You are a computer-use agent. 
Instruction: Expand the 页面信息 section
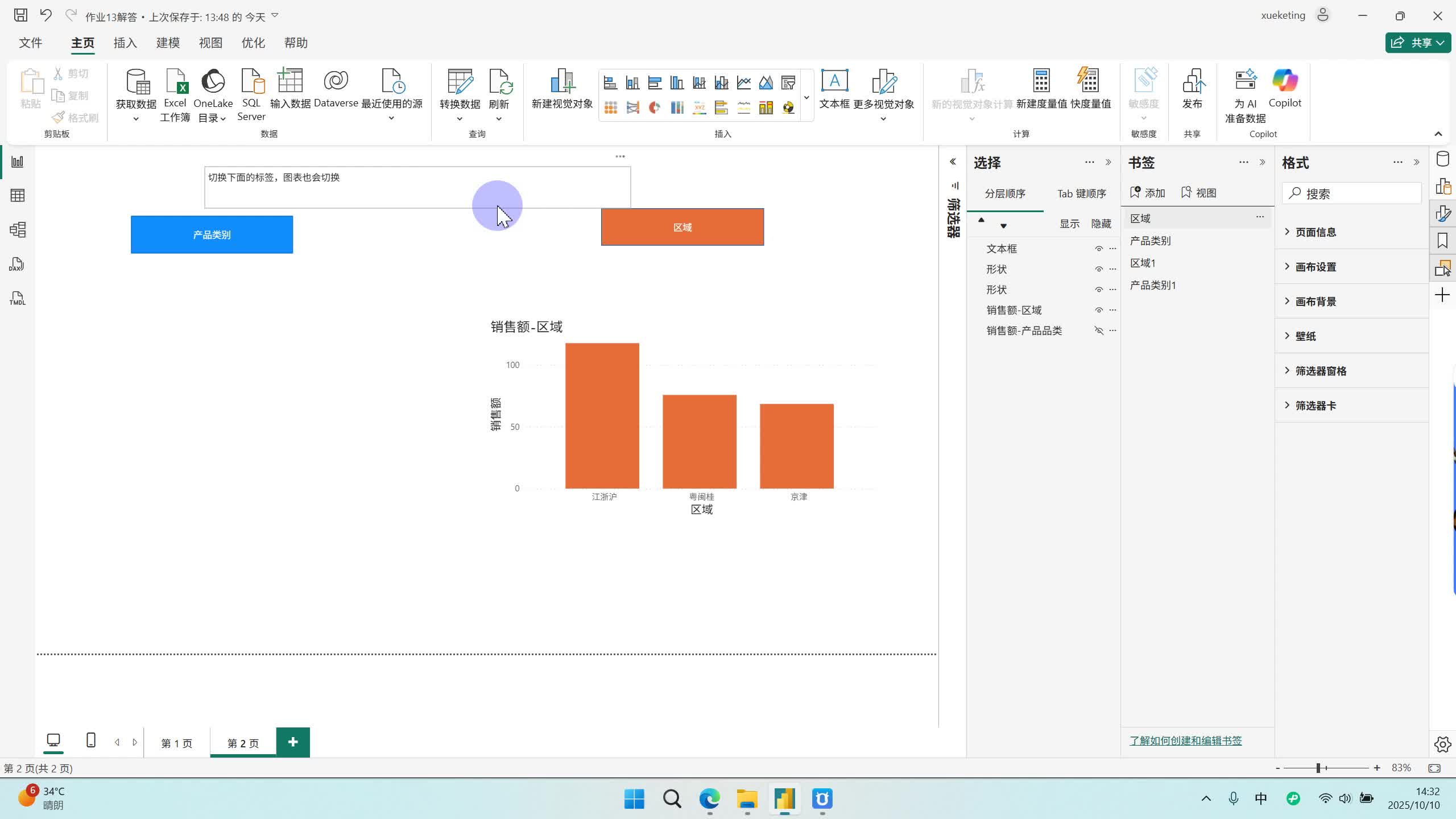click(x=1315, y=232)
